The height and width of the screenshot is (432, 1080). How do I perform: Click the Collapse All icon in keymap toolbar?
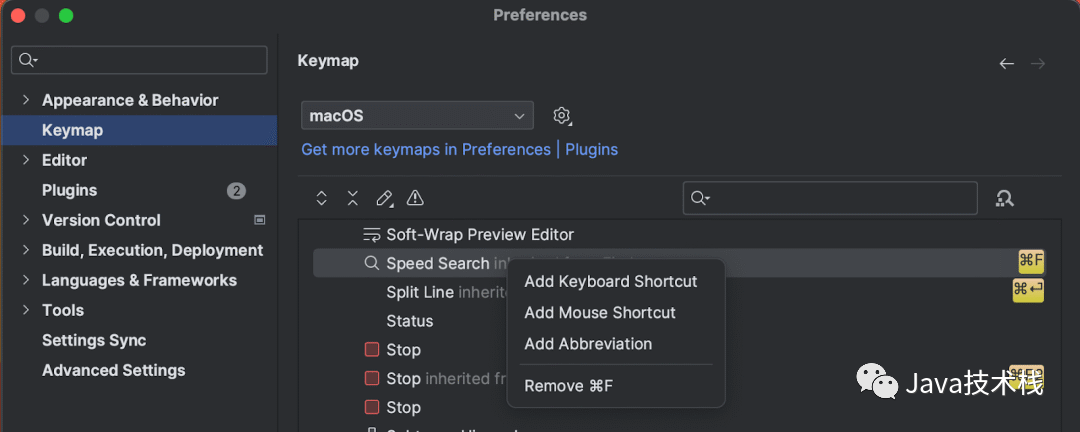[x=353, y=198]
